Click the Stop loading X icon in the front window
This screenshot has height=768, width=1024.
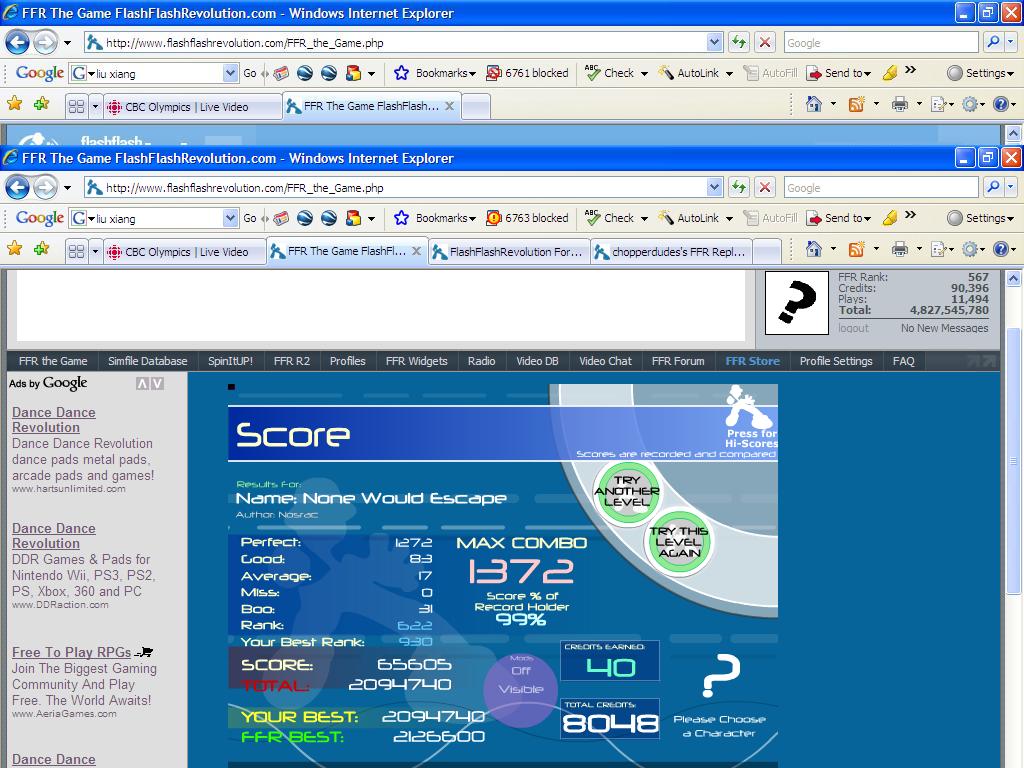click(765, 188)
